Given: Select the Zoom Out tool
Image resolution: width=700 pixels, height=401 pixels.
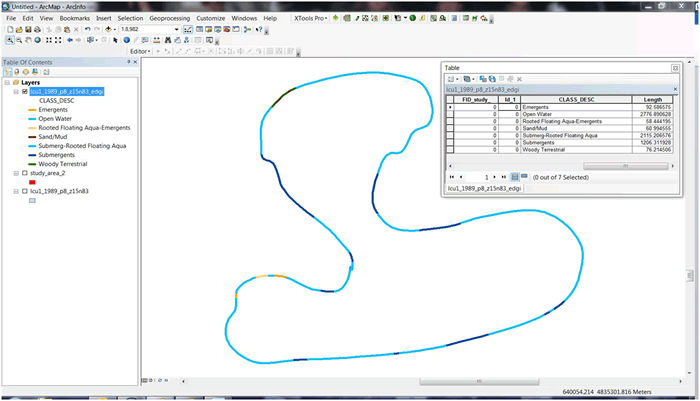Looking at the screenshot, I should click(x=19, y=40).
